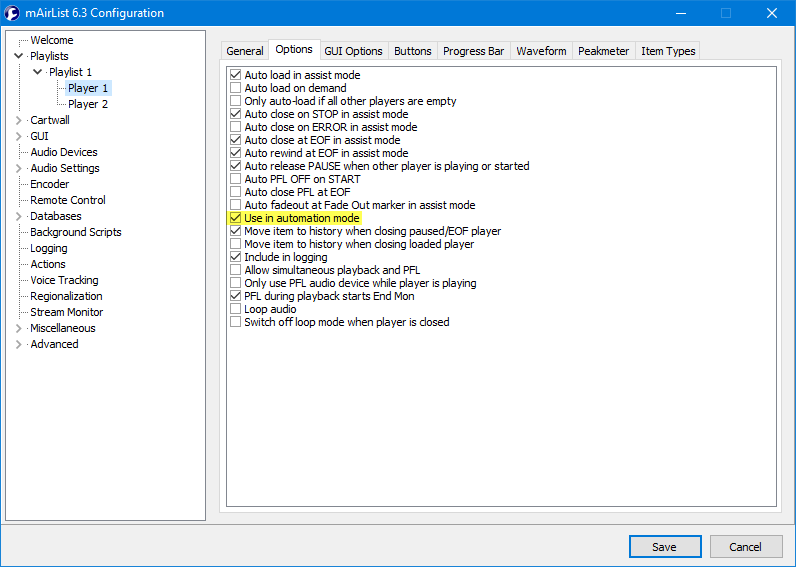
Task: Enable the Loop audio option
Action: 235,309
